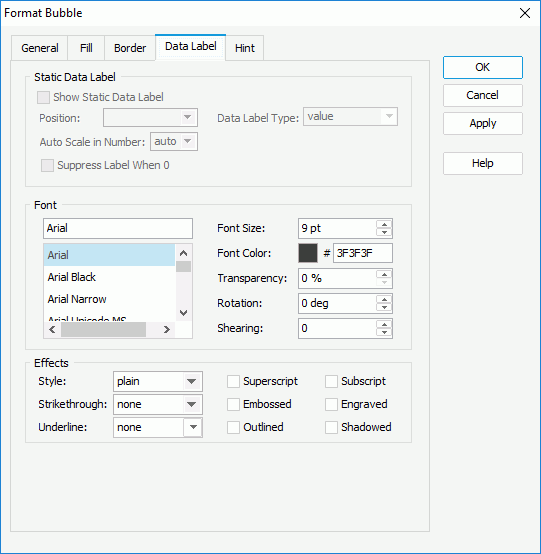Image resolution: width=541 pixels, height=554 pixels.
Task: Open the Fill tab
Action: point(86,48)
